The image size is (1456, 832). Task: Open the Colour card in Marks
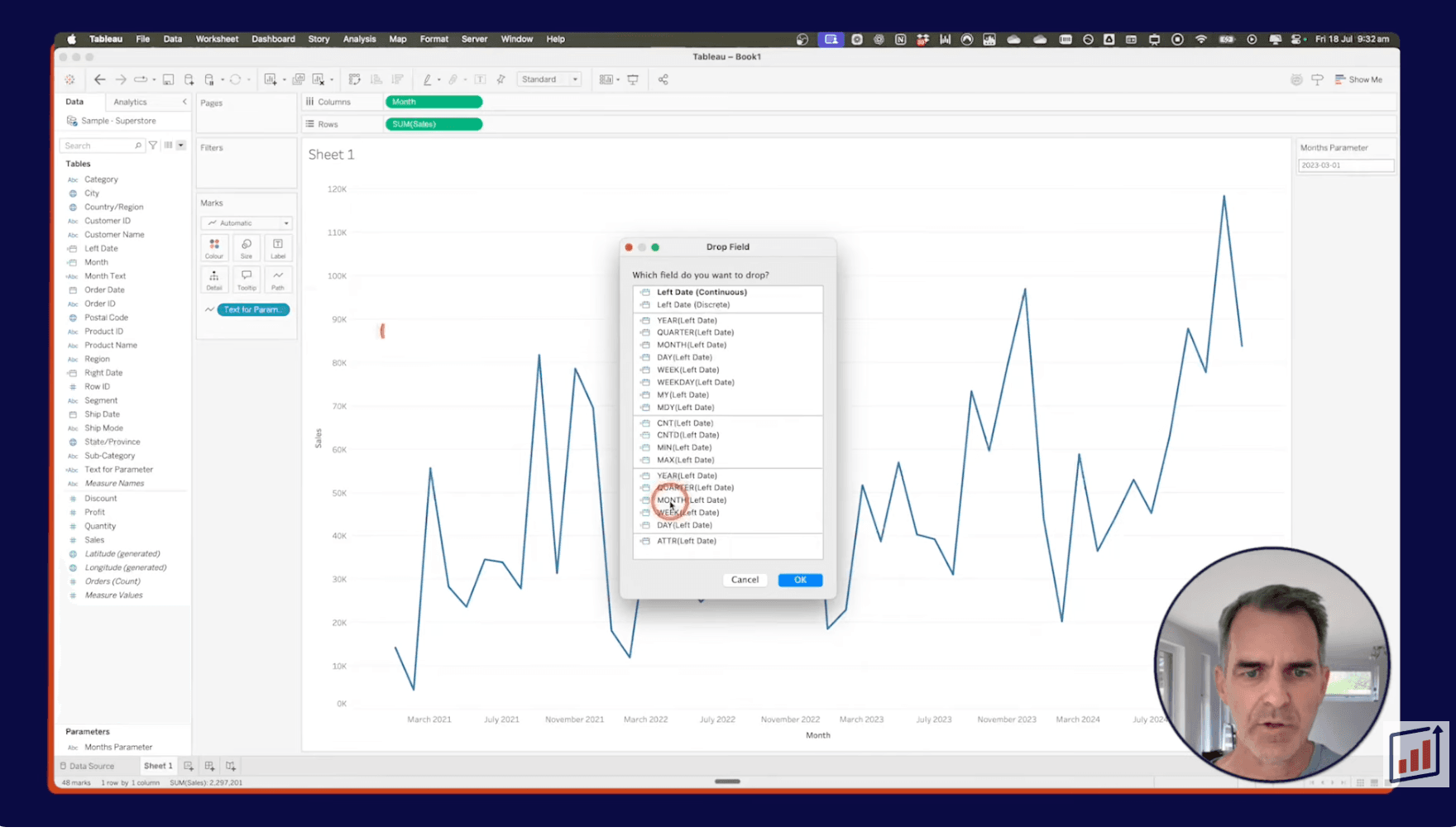coord(214,248)
